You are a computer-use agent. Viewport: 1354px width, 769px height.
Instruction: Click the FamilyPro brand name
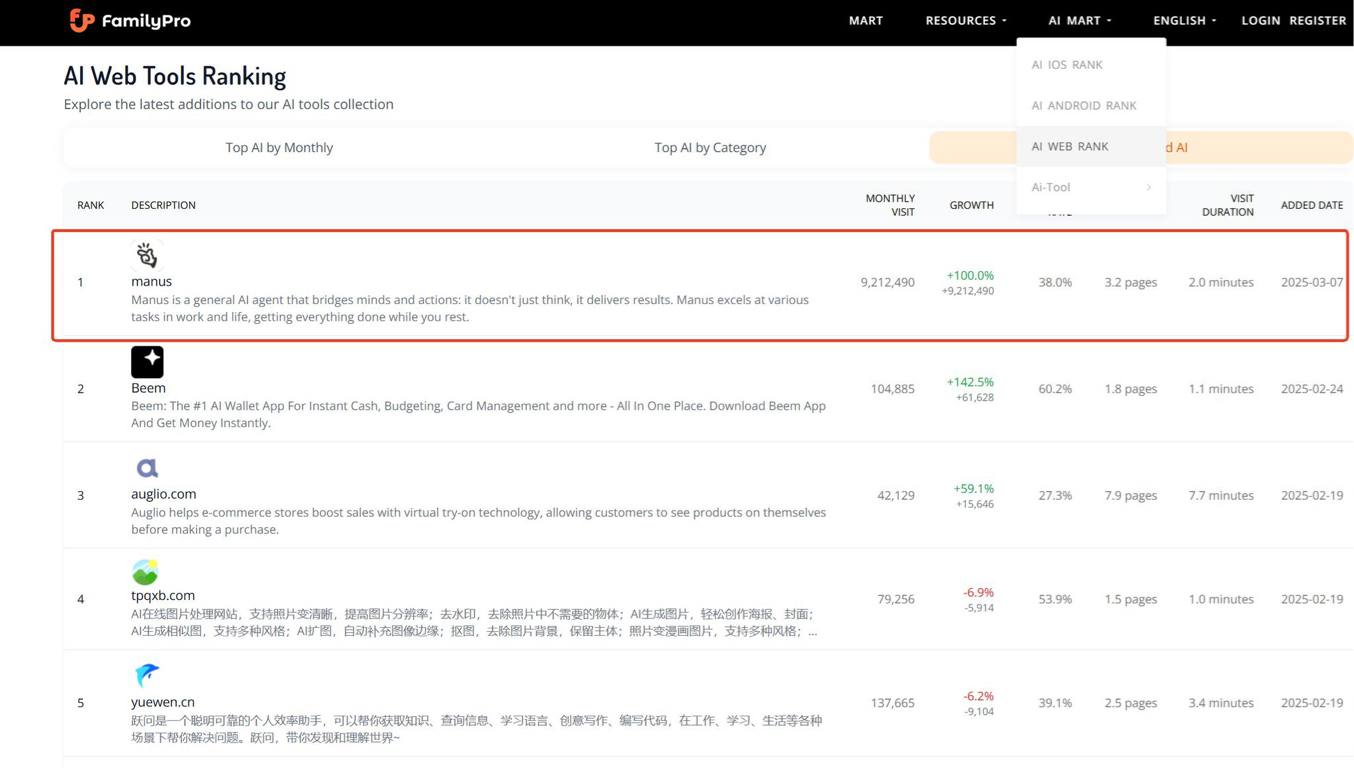146,20
